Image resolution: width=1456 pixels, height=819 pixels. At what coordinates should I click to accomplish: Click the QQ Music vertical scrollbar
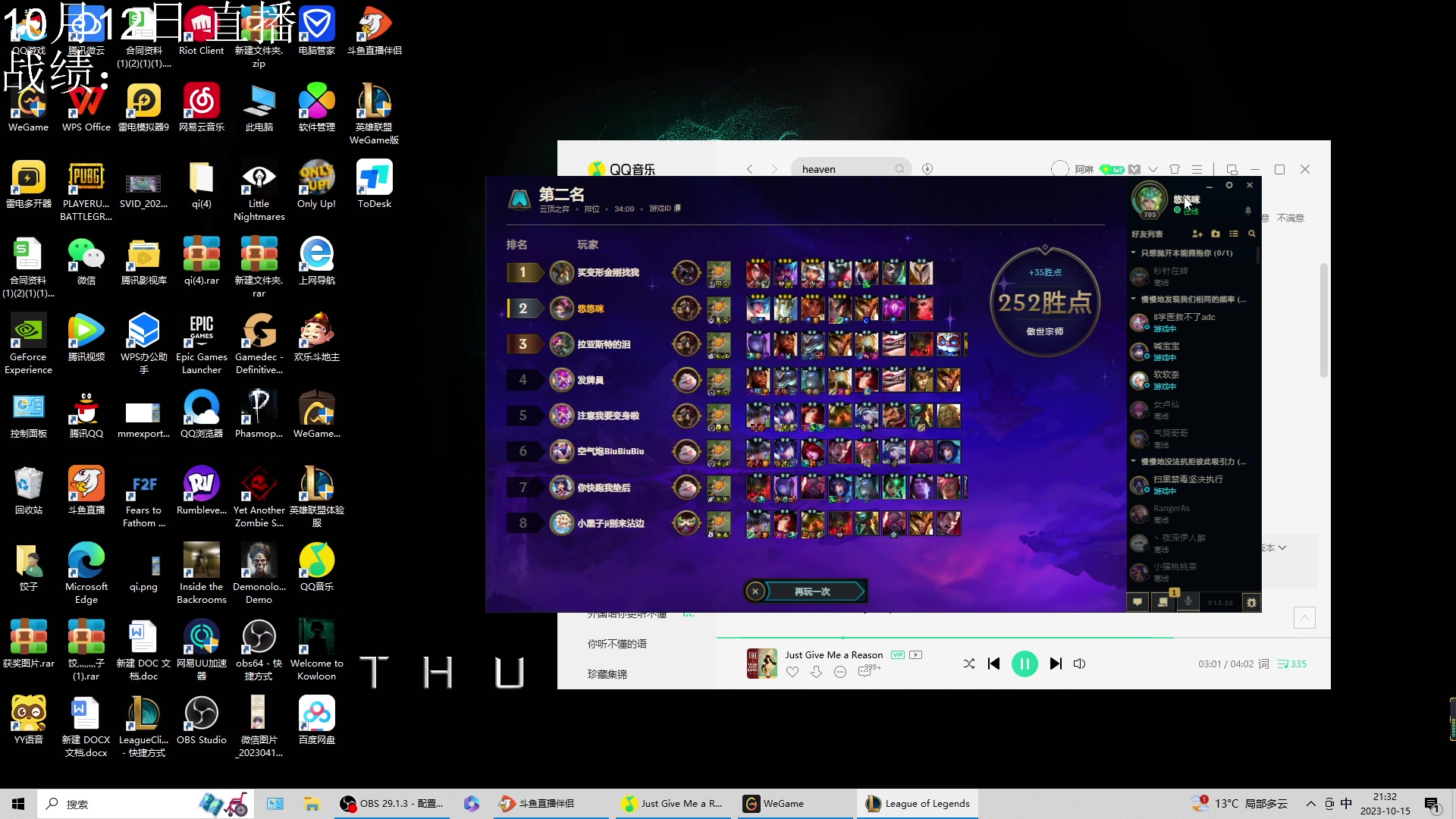click(1324, 320)
